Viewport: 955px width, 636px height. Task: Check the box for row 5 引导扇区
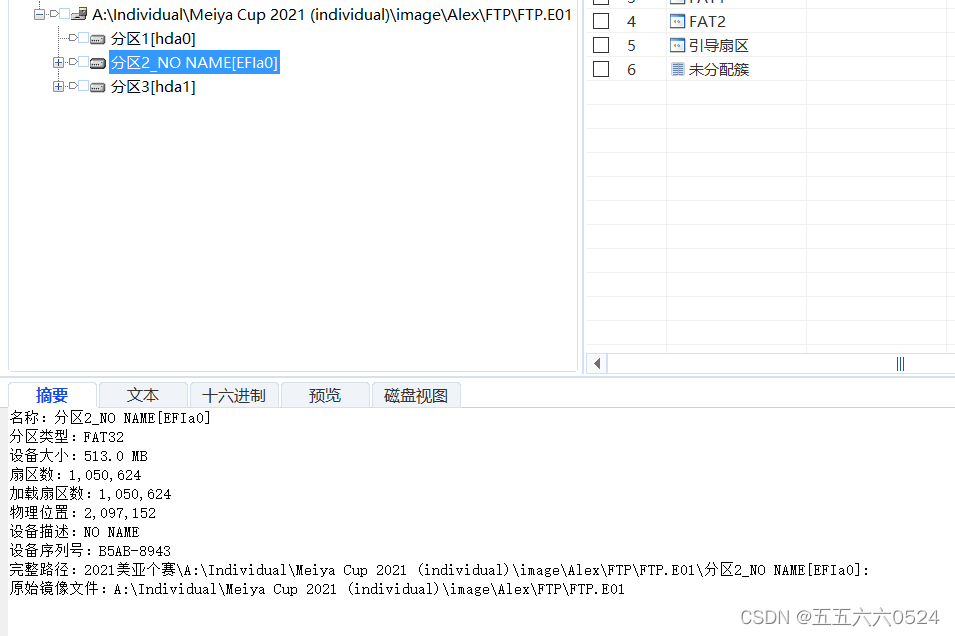pos(601,45)
